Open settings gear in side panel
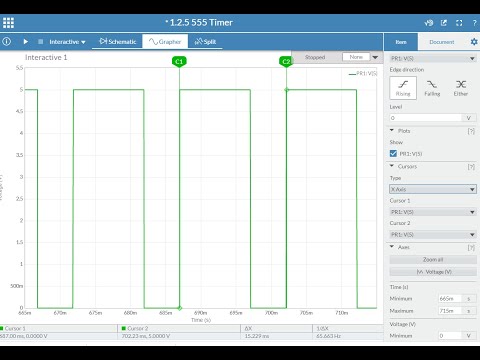The height and width of the screenshot is (360, 480). tap(474, 42)
